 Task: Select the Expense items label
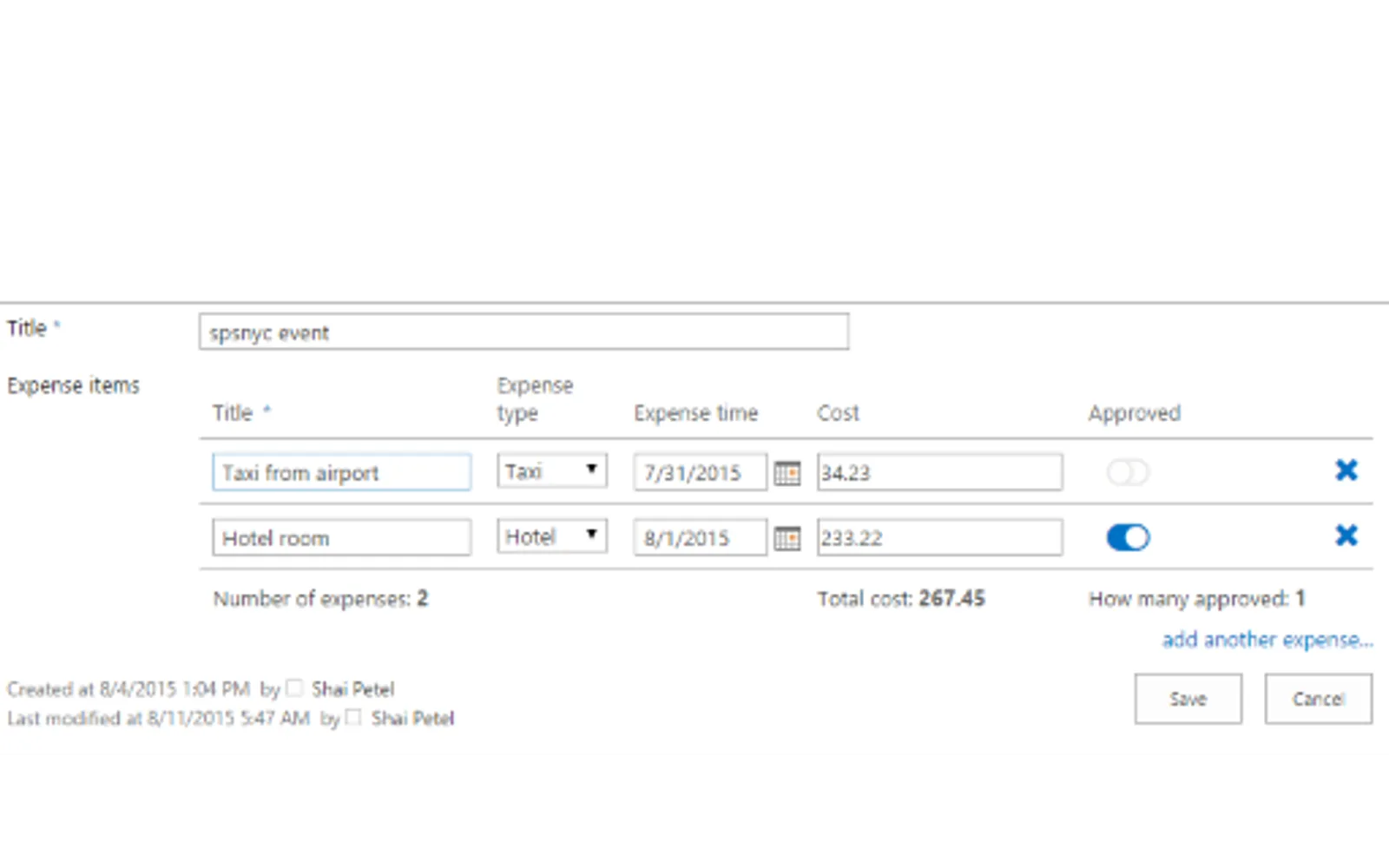point(74,385)
